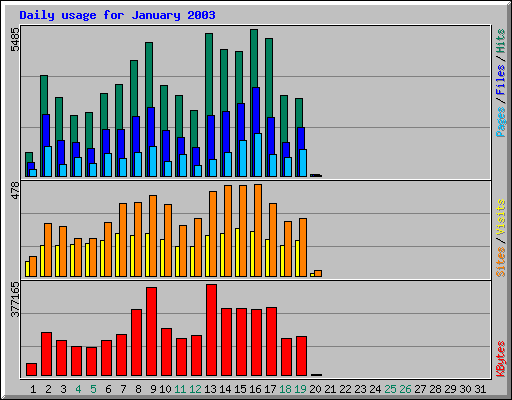Click day 21 on the x-axis
This screenshot has width=512, height=400.
pos(330,389)
